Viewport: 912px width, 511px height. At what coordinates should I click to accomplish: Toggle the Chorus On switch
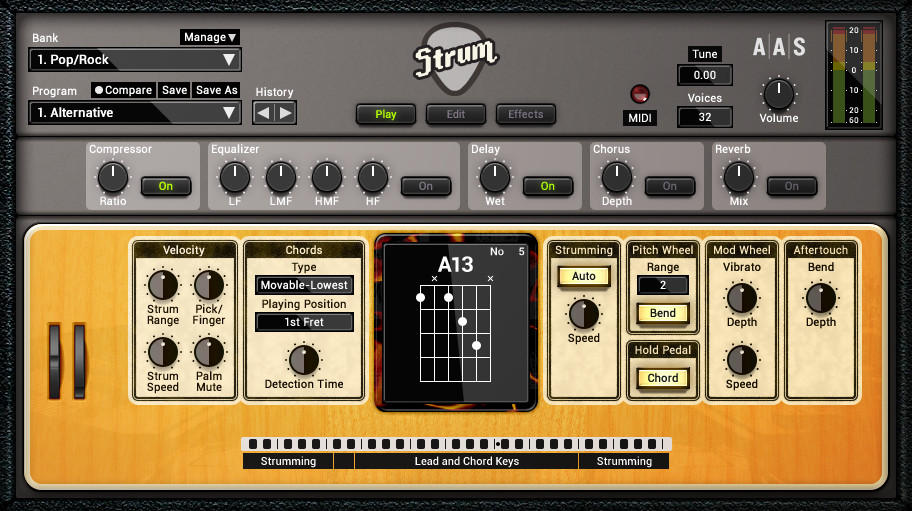click(669, 186)
